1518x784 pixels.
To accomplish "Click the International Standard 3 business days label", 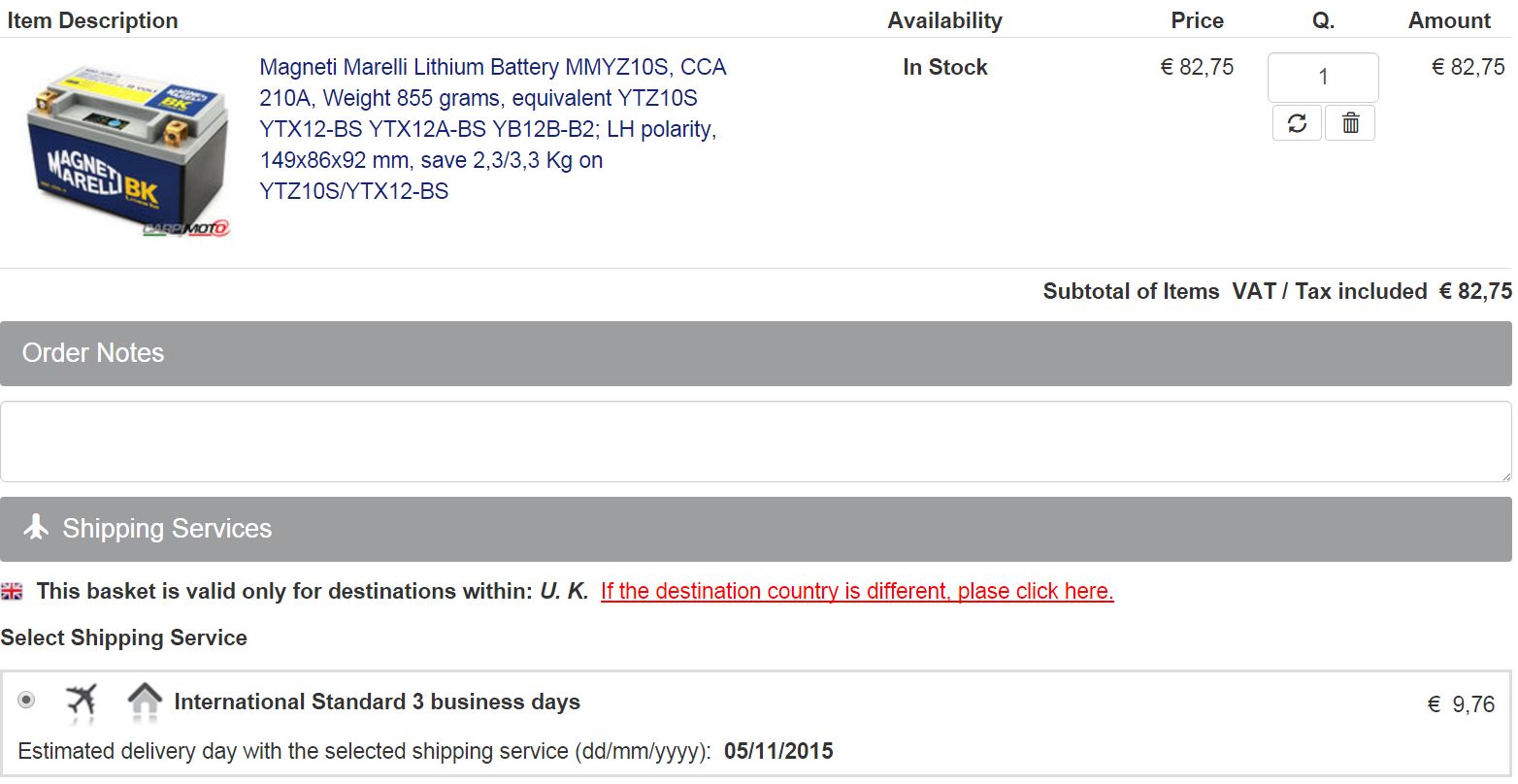I will tap(377, 702).
